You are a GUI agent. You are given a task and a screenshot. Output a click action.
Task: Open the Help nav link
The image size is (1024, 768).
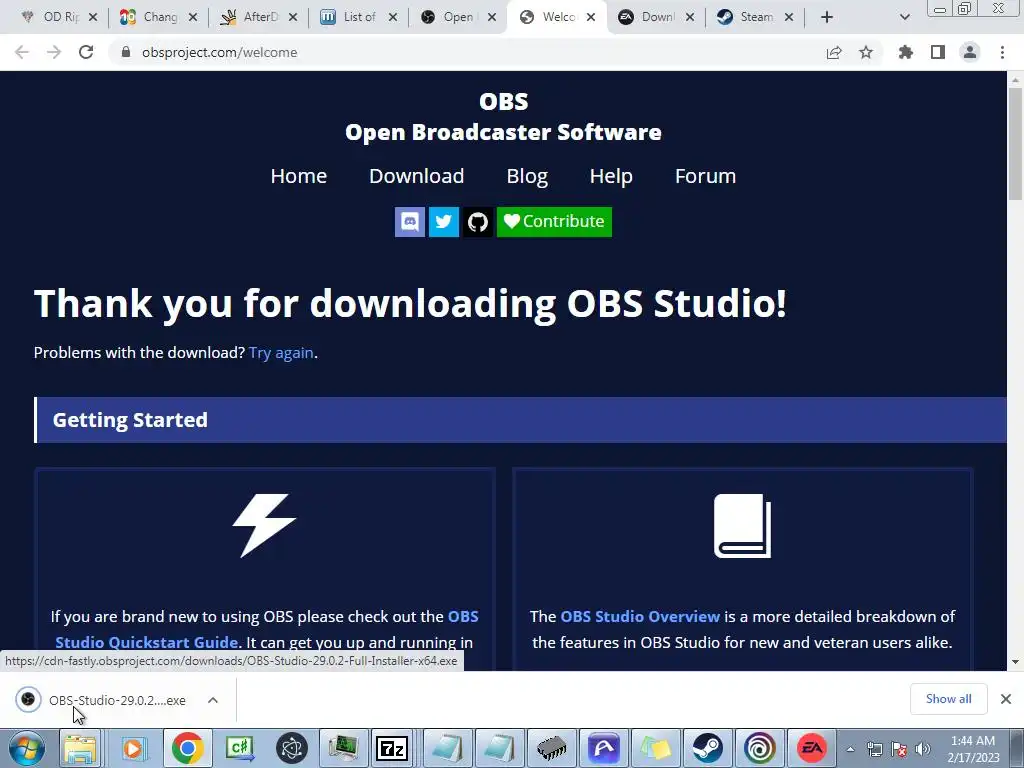pos(611,176)
